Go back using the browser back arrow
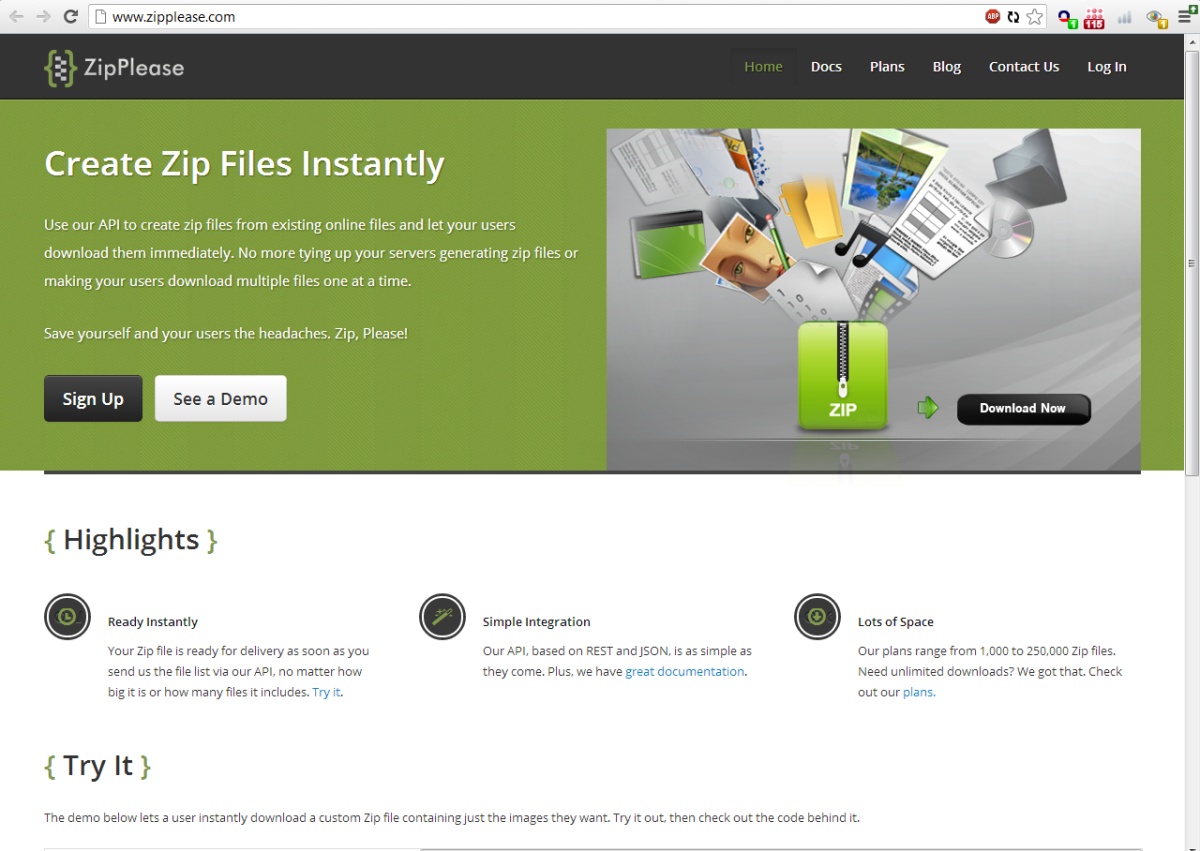Viewport: 1200px width, 851px height. pos(16,16)
